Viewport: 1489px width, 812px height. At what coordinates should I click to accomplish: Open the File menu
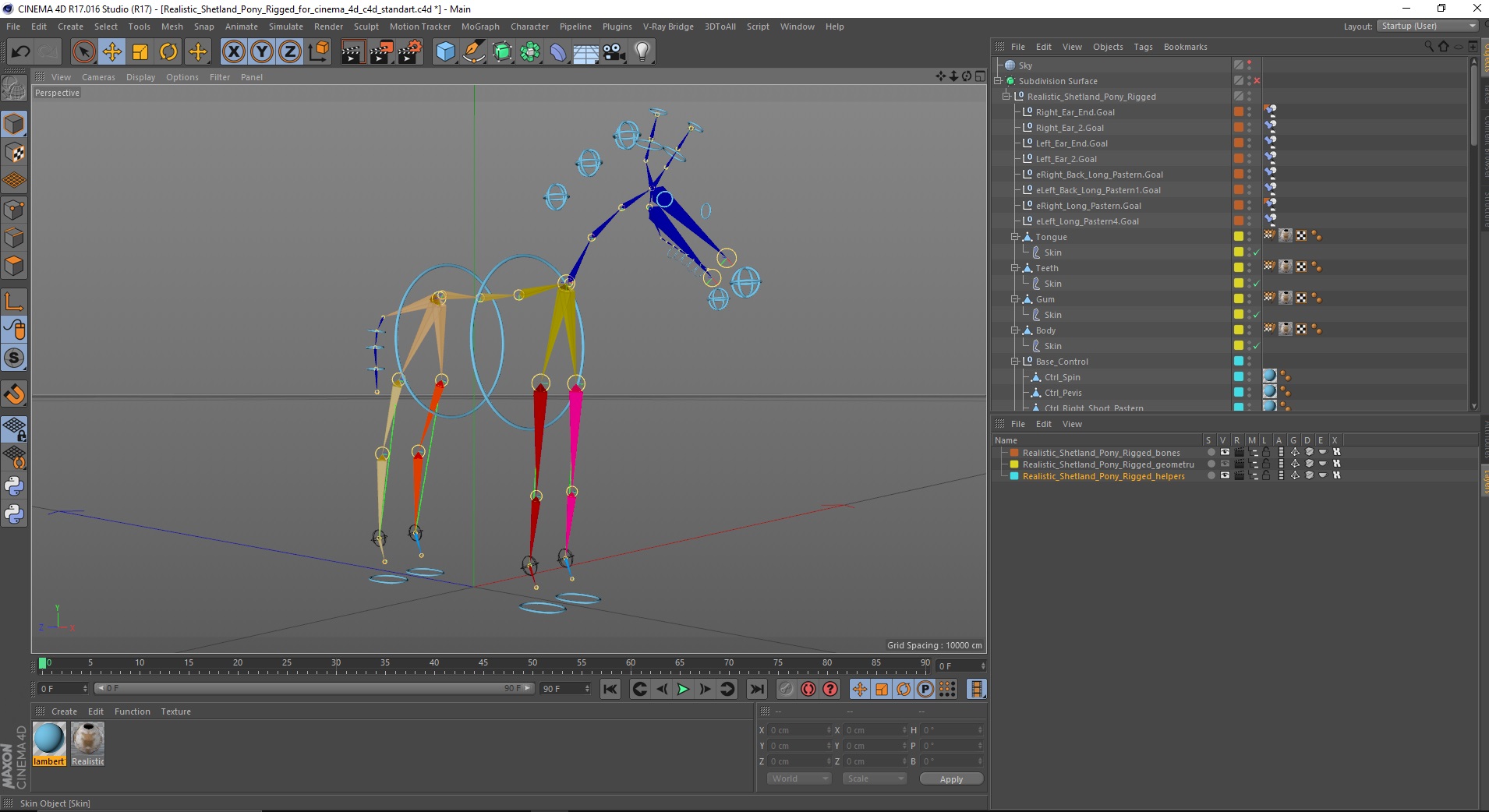tap(13, 26)
